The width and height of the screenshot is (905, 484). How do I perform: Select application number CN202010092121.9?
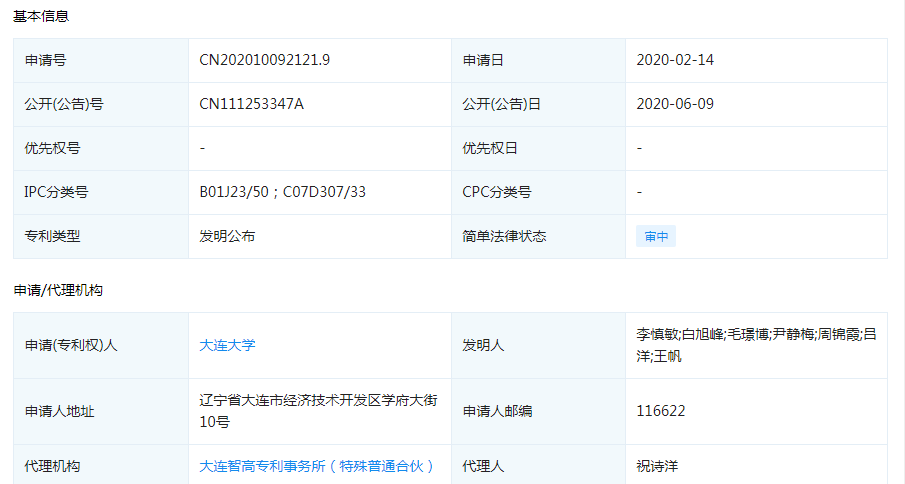(x=265, y=60)
